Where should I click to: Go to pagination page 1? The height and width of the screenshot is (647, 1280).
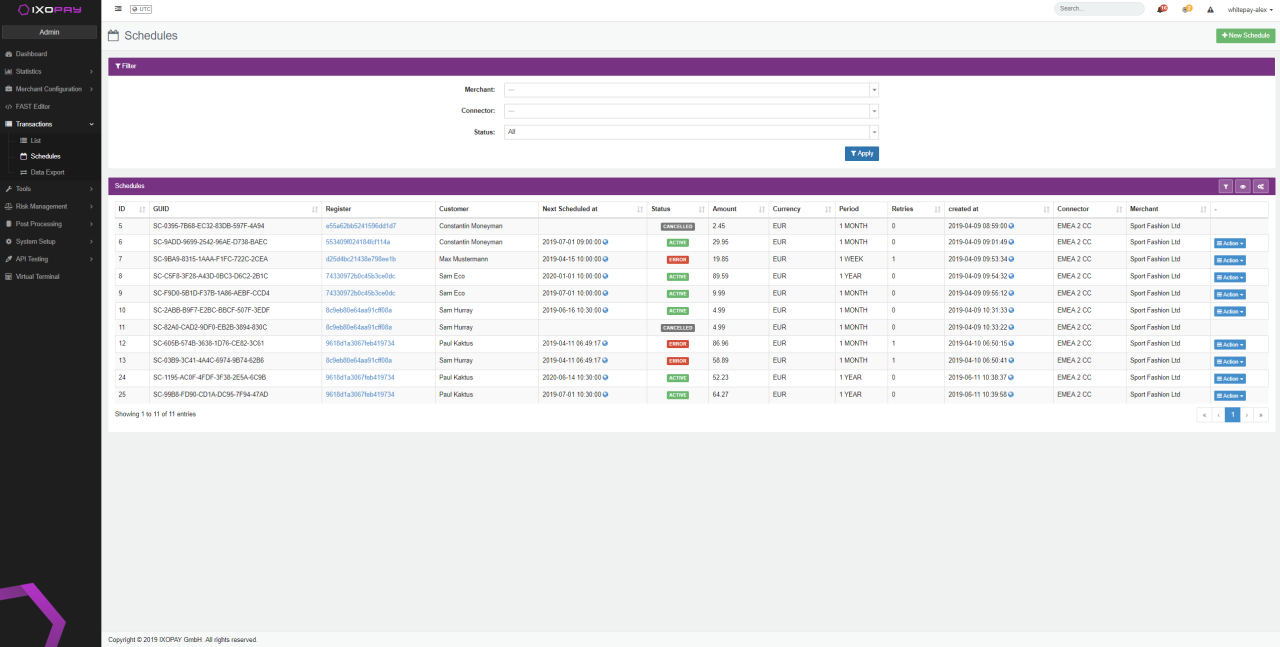(x=1233, y=414)
